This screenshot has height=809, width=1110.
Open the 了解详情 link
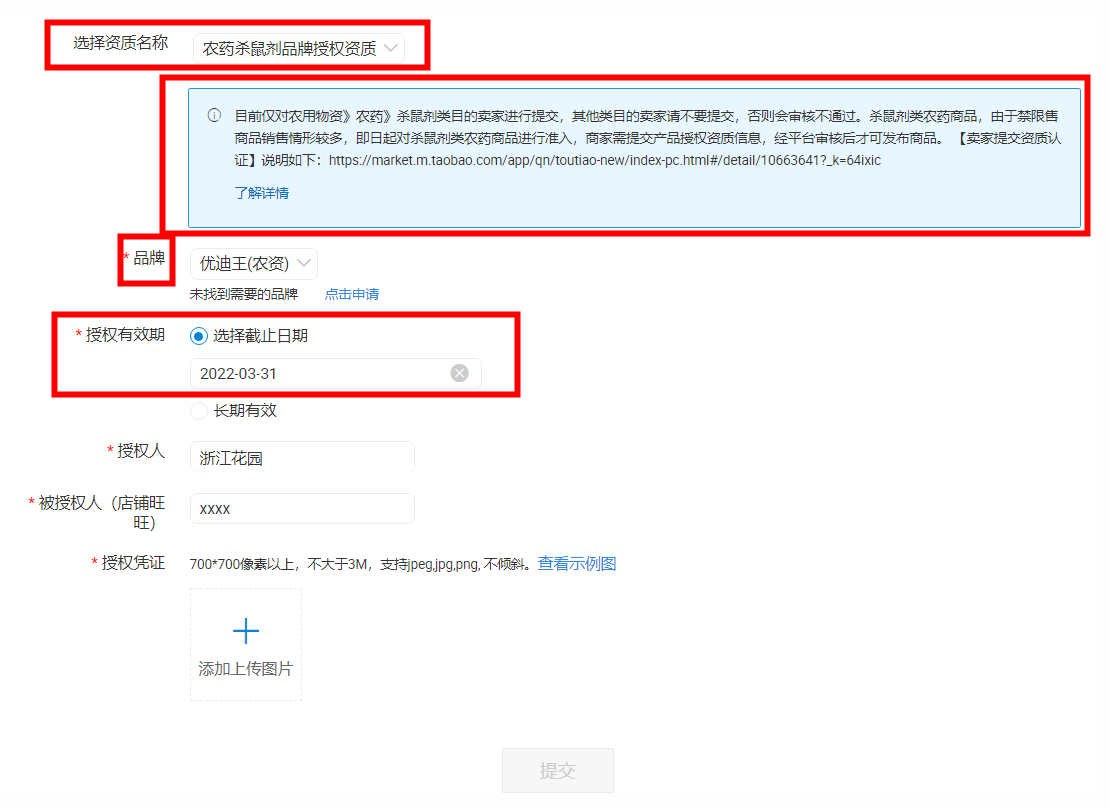click(262, 193)
